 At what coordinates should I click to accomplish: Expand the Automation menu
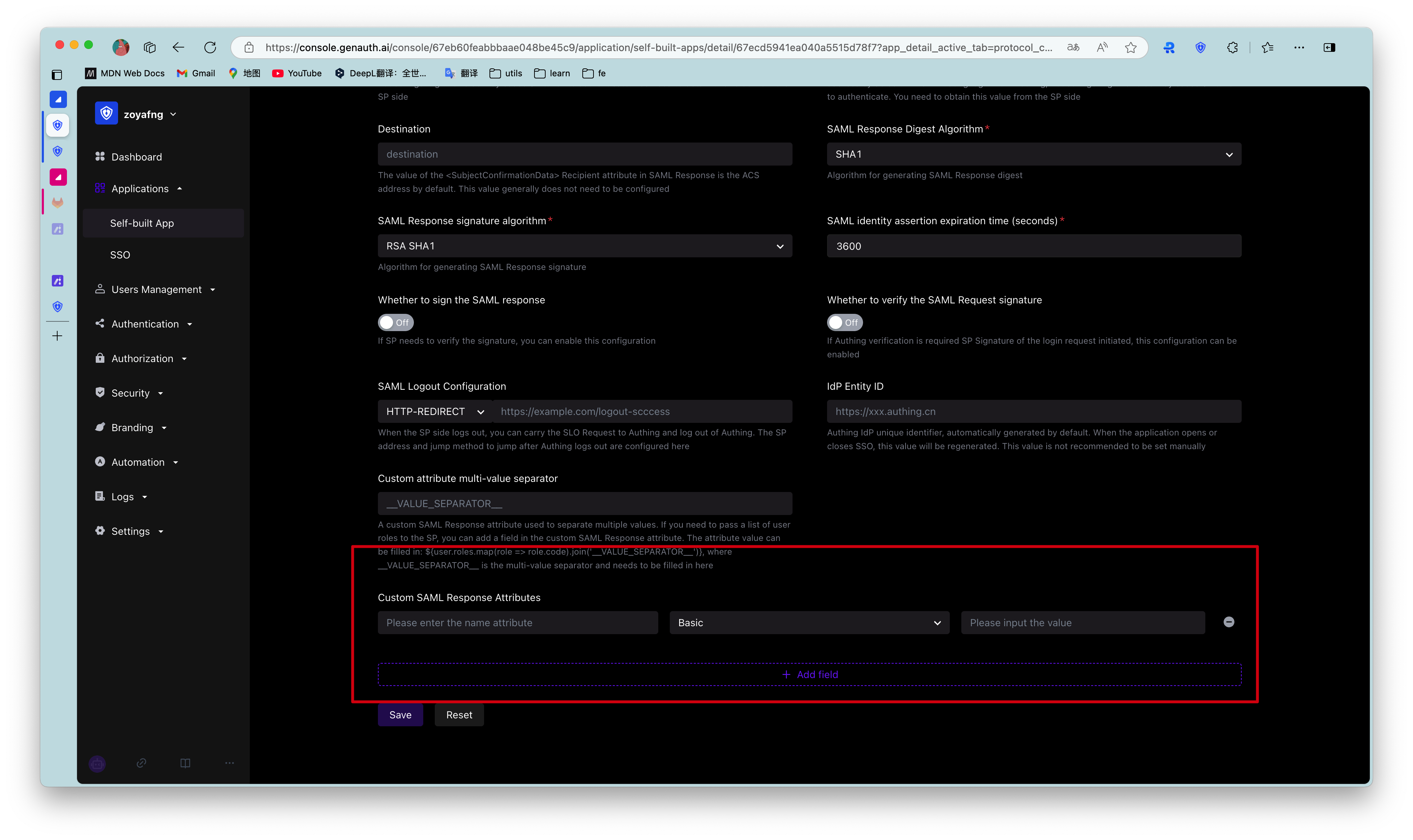pyautogui.click(x=136, y=462)
